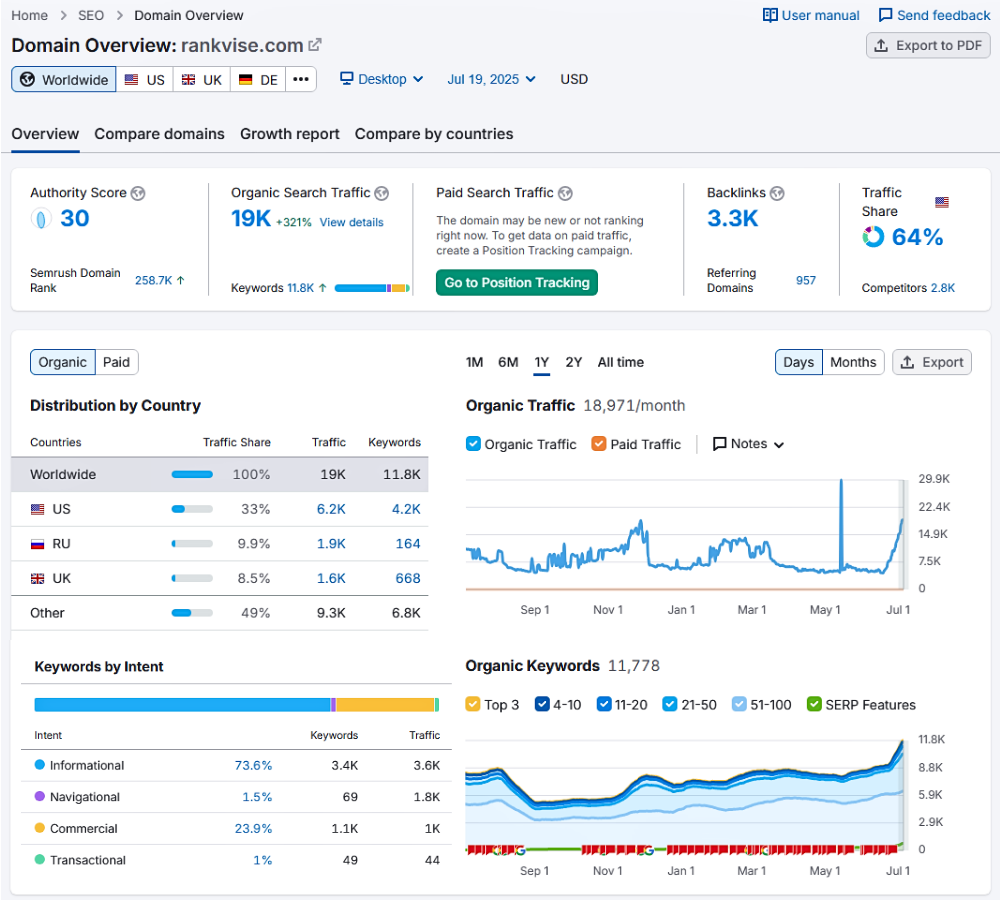Click the chart Export button
The width and height of the screenshot is (1000, 900).
(932, 362)
